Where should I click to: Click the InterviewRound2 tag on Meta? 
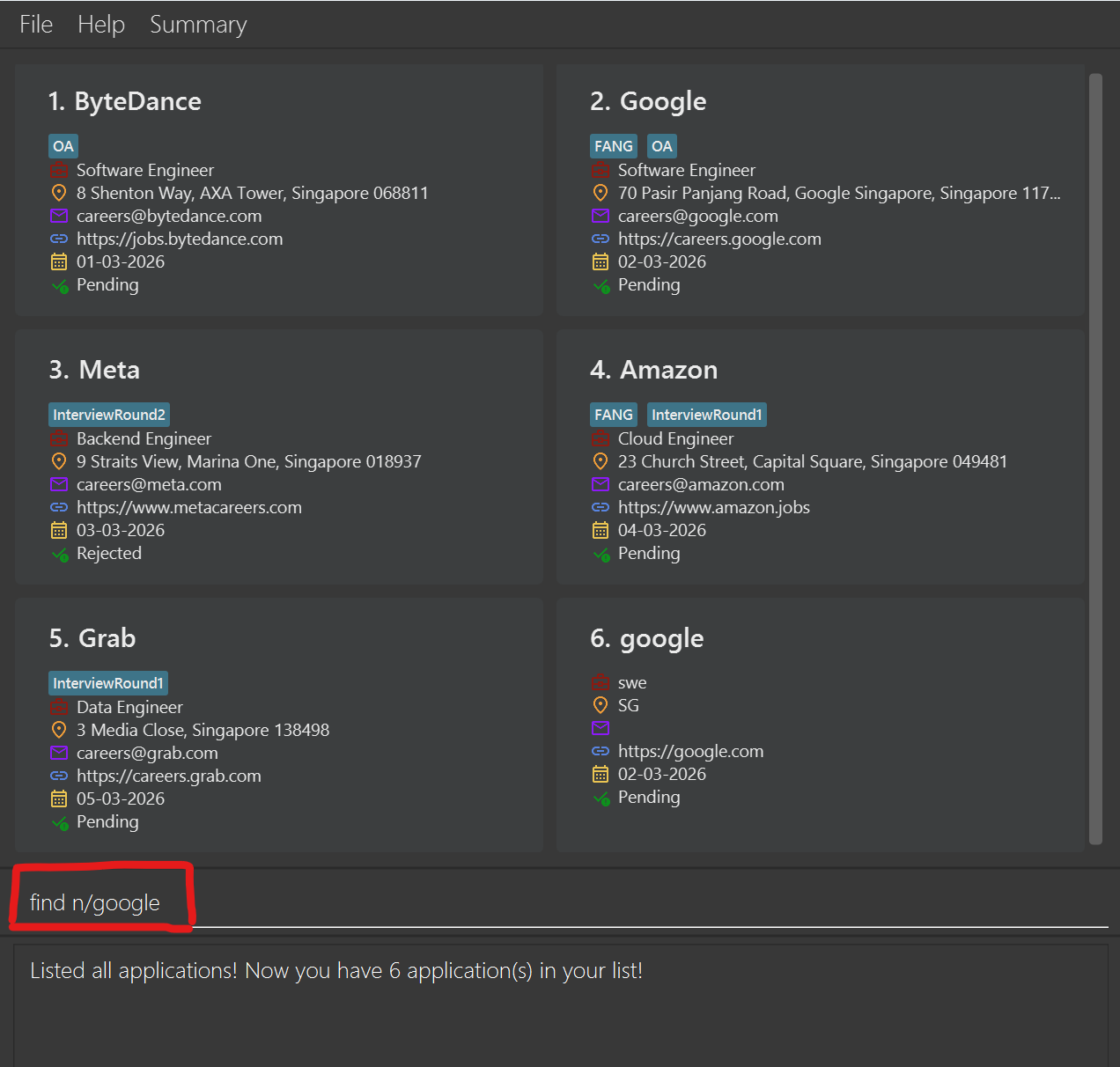coord(108,415)
